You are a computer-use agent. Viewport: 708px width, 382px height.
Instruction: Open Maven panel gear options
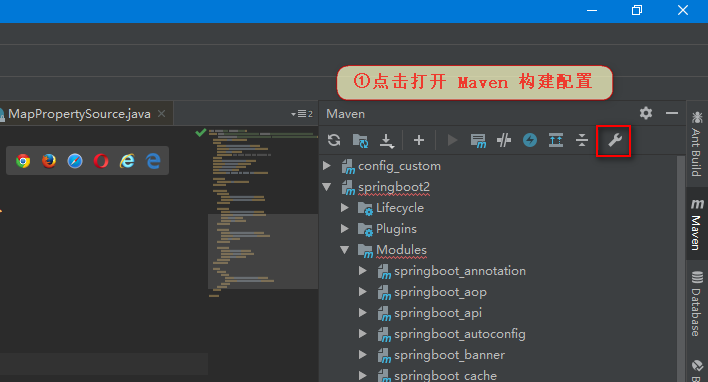[646, 113]
